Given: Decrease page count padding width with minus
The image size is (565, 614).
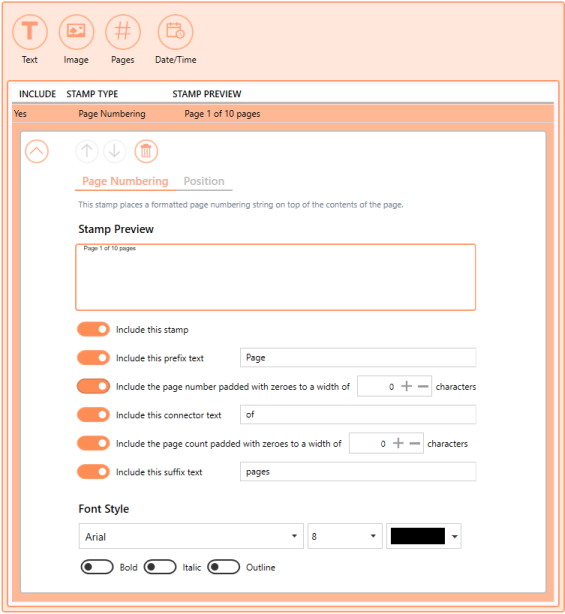Looking at the screenshot, I should 415,443.
